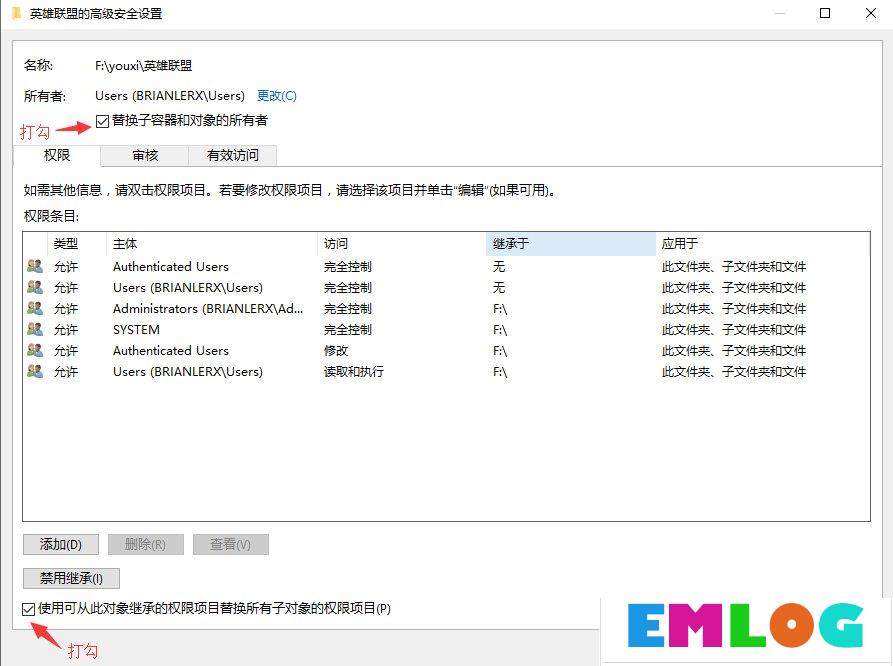Sort by the 应用于 column header
893x666 pixels.
point(763,244)
